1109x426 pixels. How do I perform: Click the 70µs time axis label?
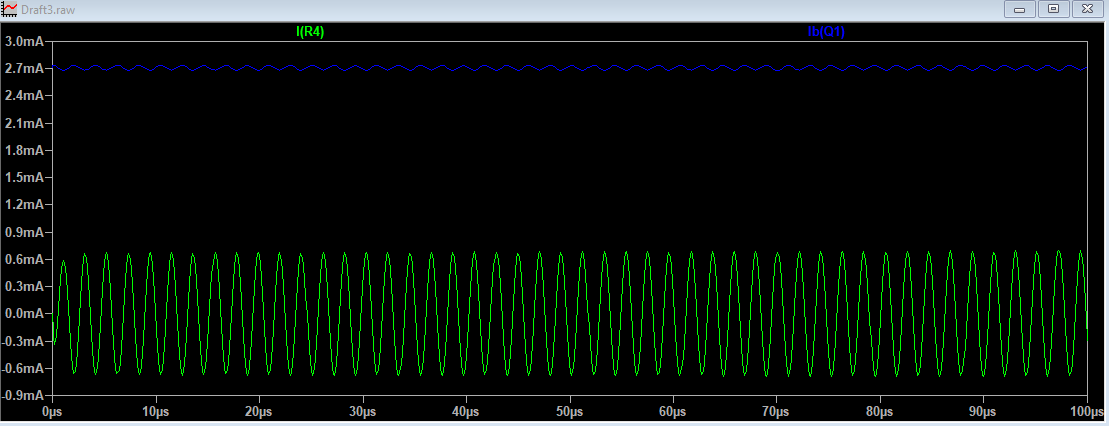(x=777, y=411)
